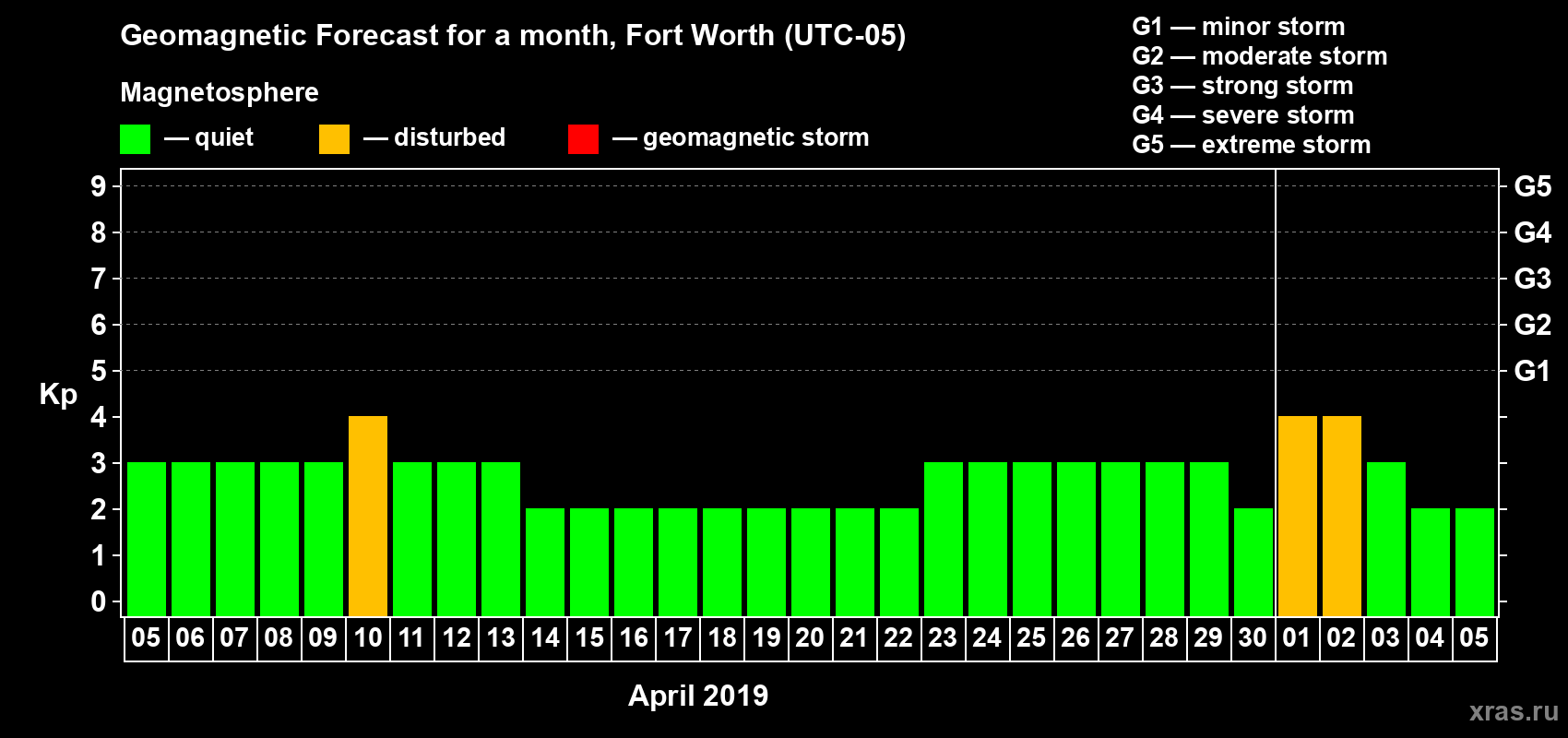1568x738 pixels.
Task: Click the date cell '11'
Action: pyautogui.click(x=412, y=638)
